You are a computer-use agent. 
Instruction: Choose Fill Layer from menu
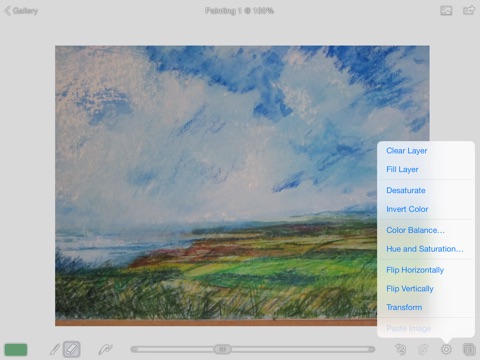(402, 169)
